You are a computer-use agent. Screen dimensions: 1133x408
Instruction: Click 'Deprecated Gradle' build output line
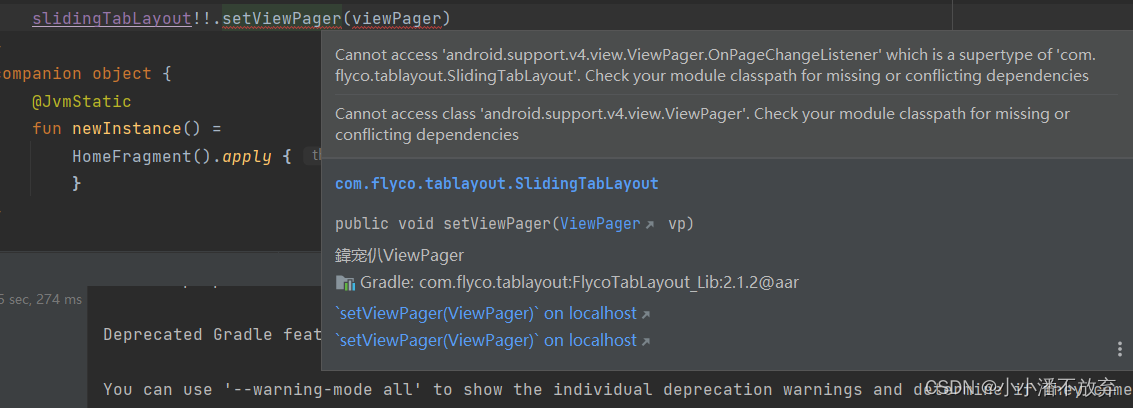(212, 334)
